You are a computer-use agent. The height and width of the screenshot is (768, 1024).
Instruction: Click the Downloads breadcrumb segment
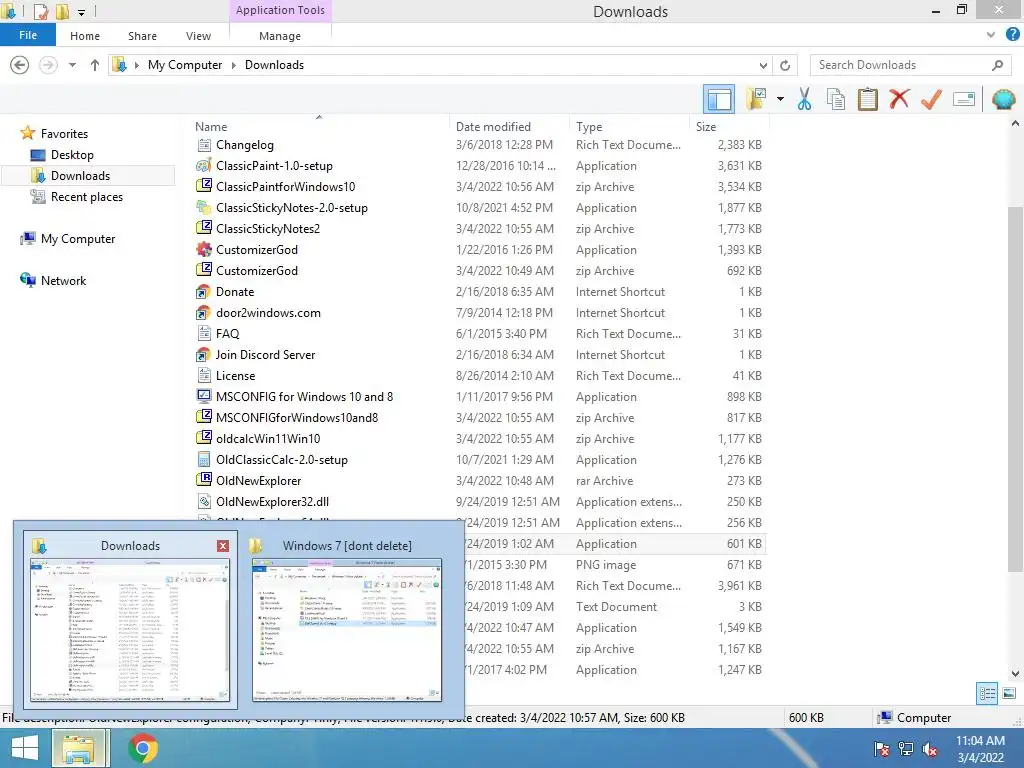coord(274,65)
